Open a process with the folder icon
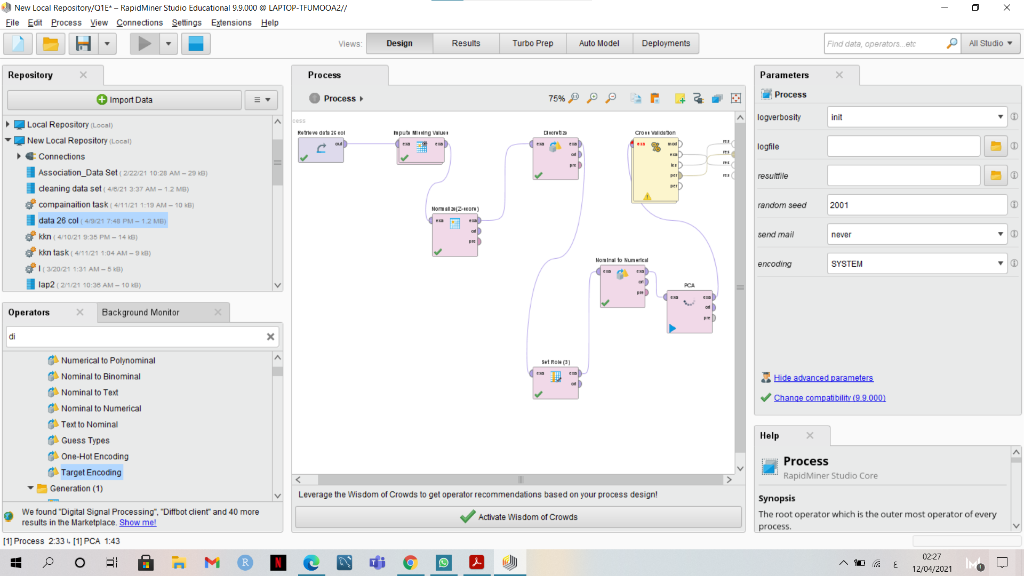Viewport: 1024px width, 576px height. point(50,43)
